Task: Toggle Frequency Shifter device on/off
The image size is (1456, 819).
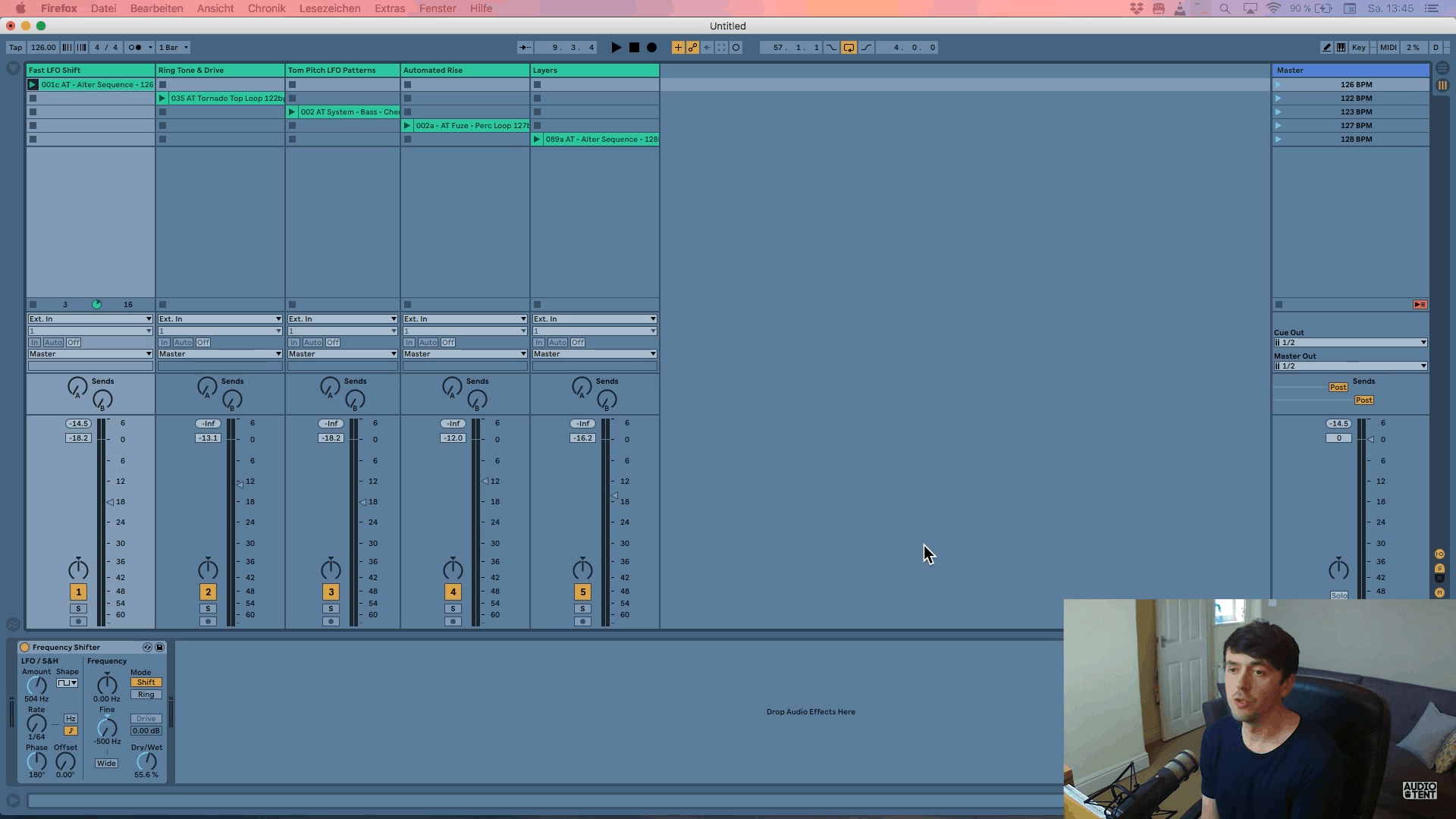Action: click(x=24, y=647)
